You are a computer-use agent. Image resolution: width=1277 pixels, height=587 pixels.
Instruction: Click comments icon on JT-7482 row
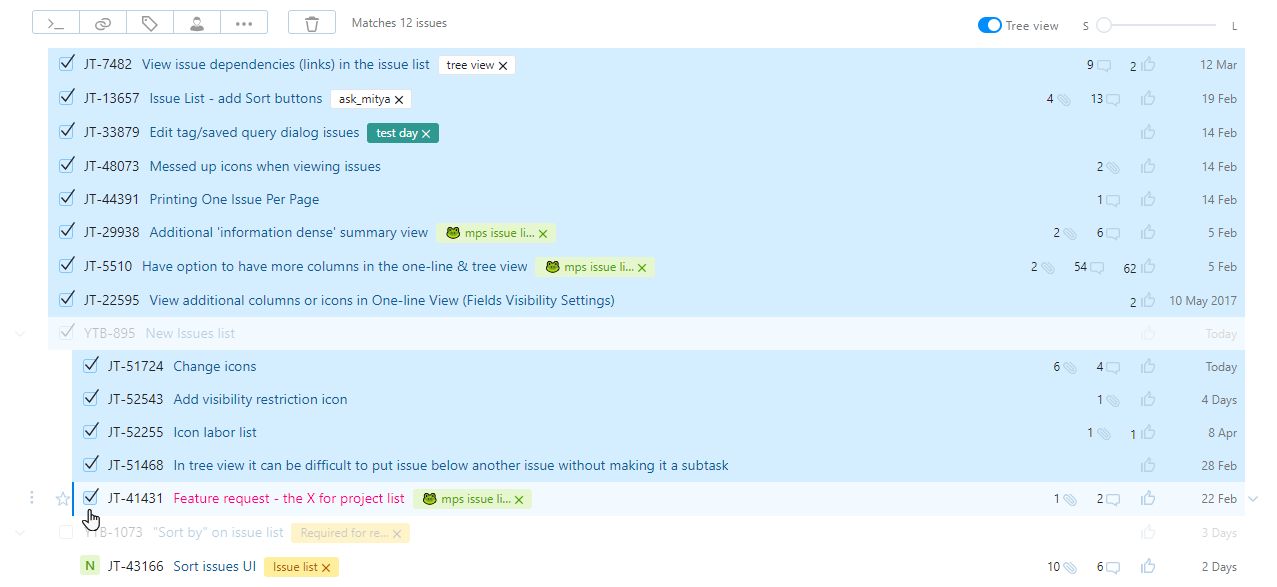pos(1104,66)
